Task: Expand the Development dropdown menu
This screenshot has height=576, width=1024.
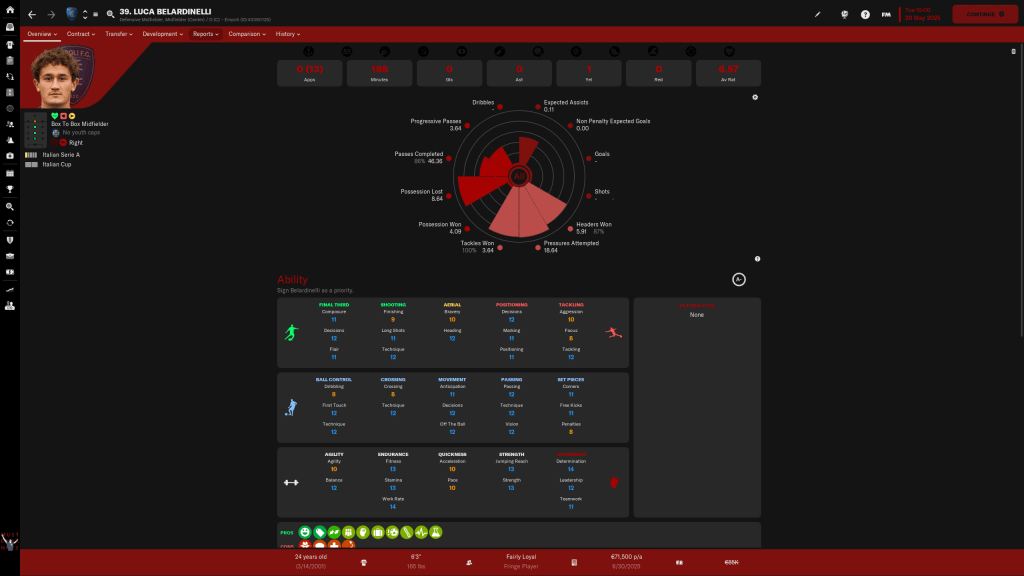Action: tap(163, 34)
